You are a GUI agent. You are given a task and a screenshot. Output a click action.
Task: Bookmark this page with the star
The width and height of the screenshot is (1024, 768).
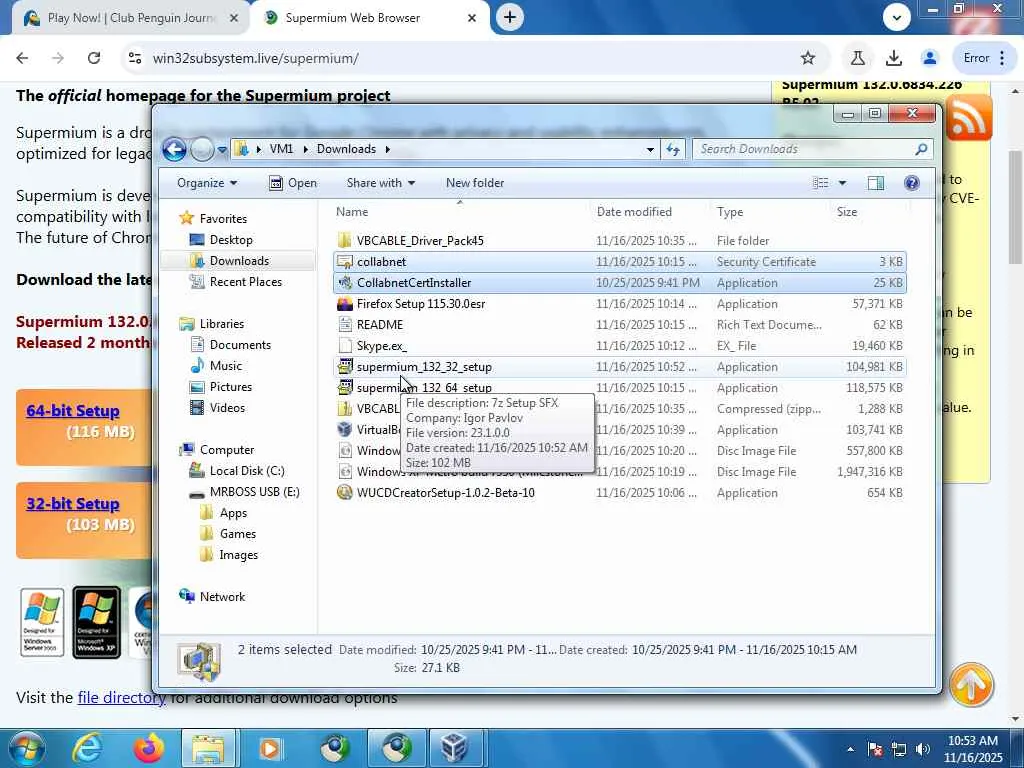(x=808, y=58)
